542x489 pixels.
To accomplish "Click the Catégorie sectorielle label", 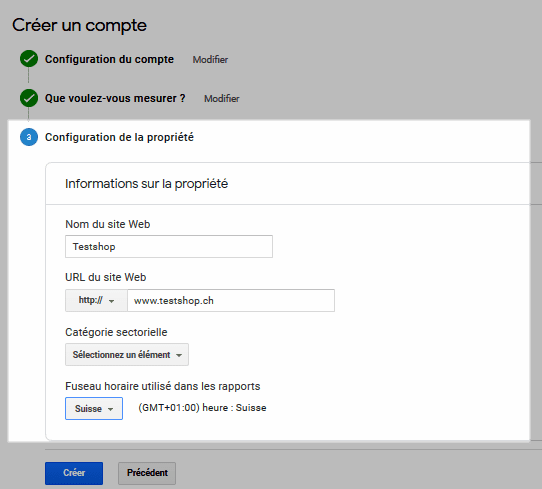I will (116, 332).
